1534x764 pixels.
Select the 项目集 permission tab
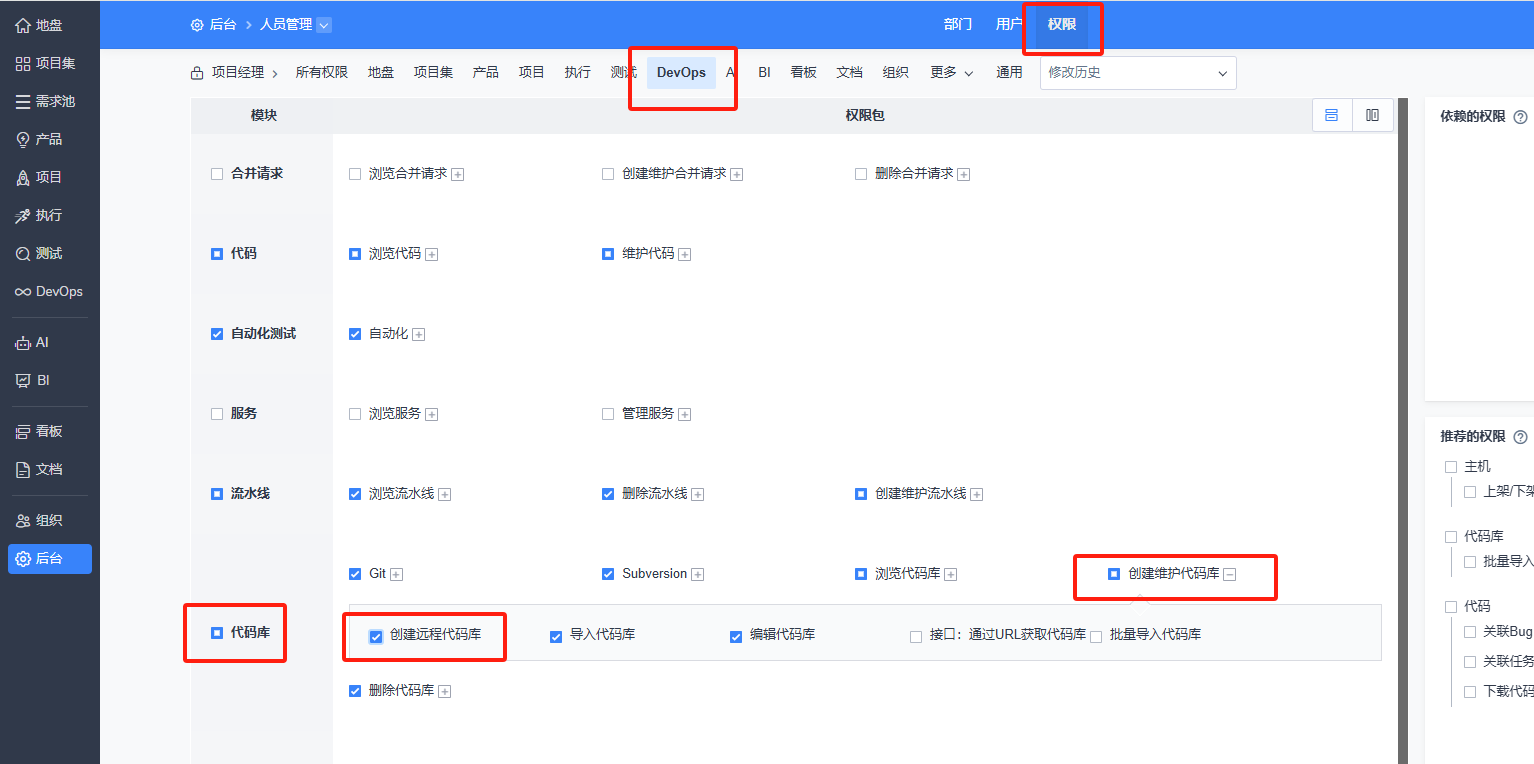pos(433,72)
